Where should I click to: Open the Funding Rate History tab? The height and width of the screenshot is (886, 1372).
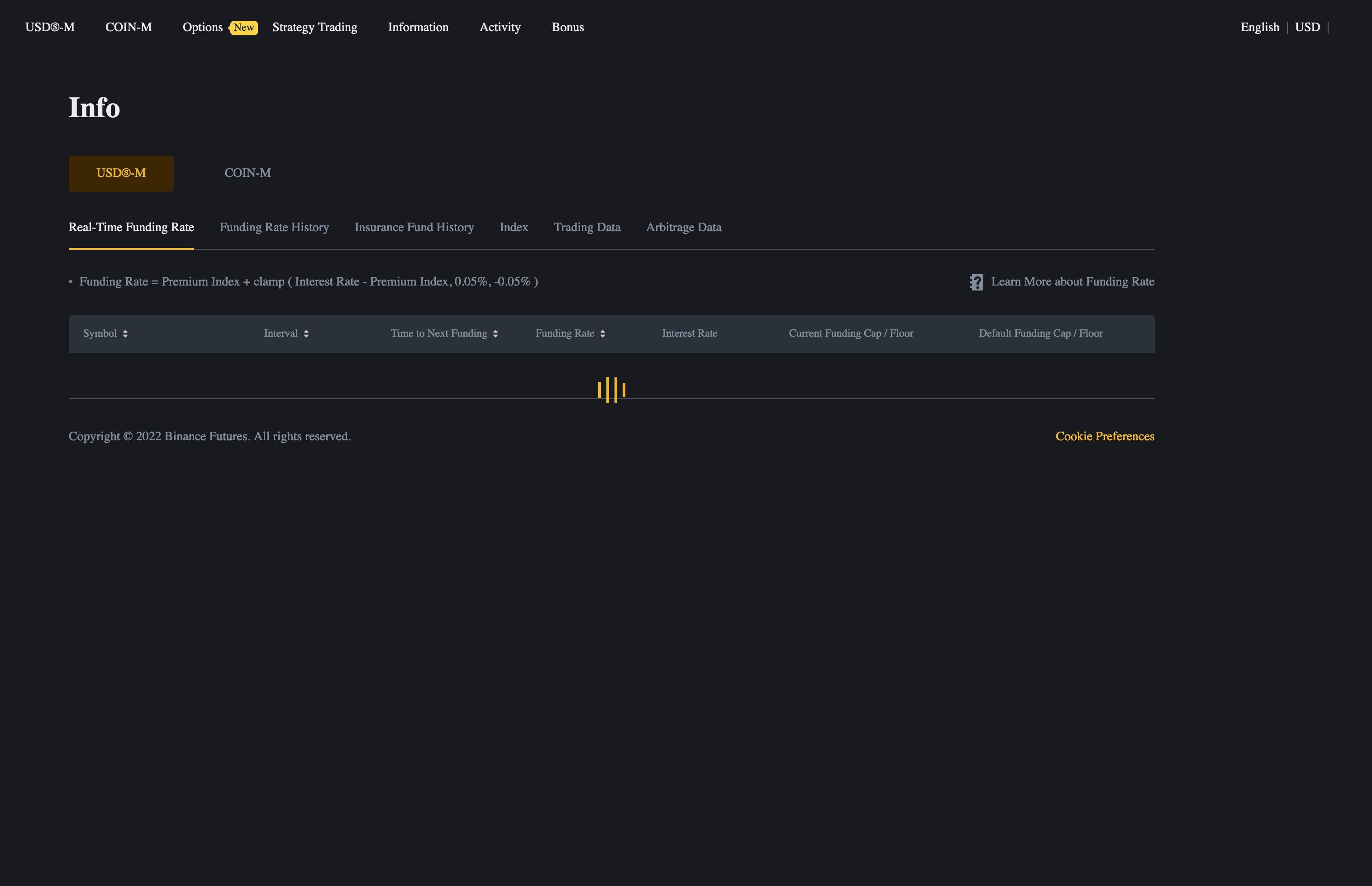pos(274,227)
